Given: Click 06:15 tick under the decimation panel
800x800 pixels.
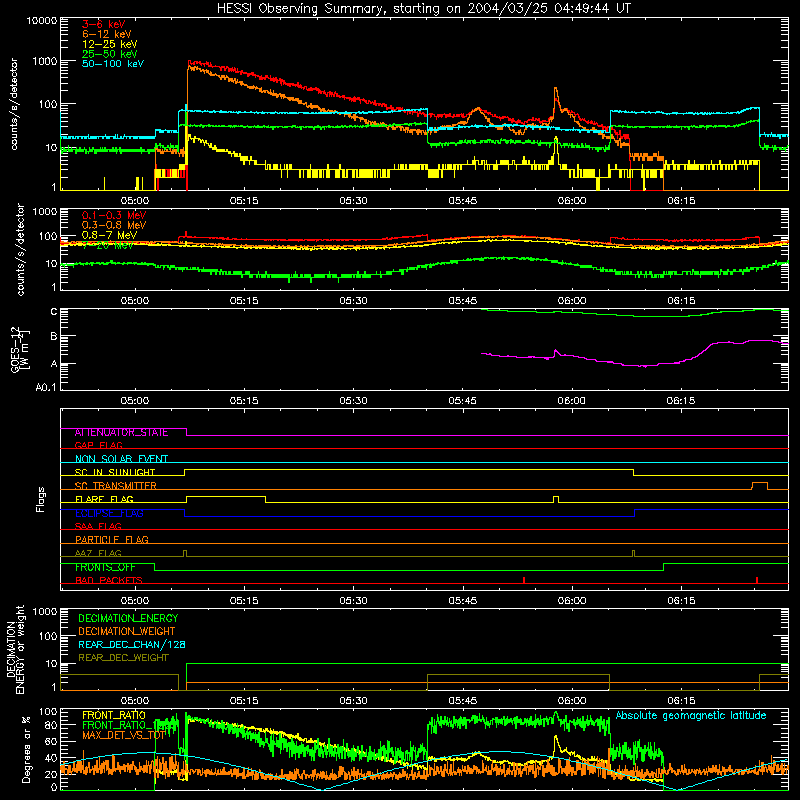Looking at the screenshot, I should pos(681,701).
